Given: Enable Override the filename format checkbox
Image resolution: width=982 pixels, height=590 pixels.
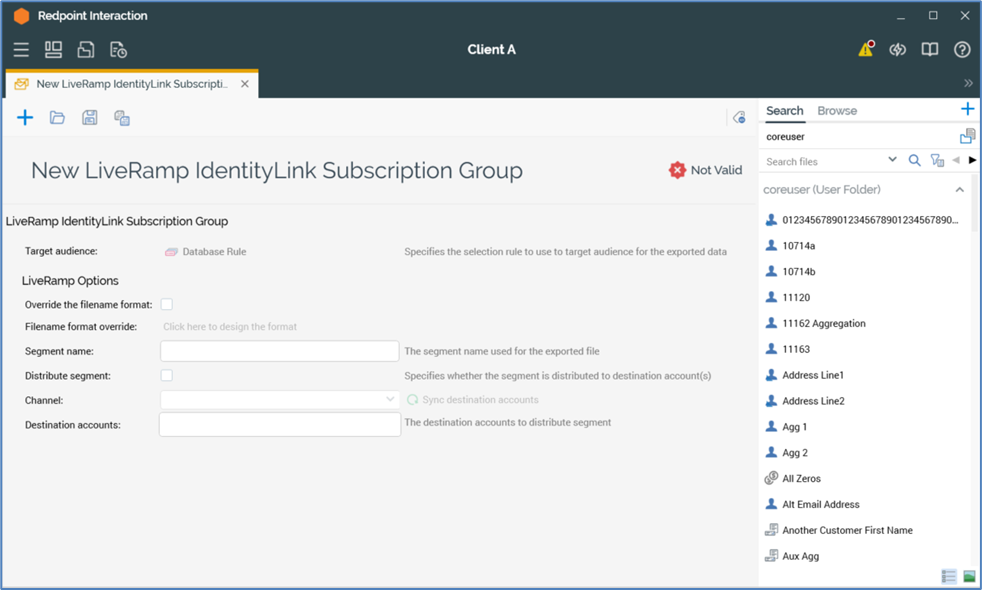Looking at the screenshot, I should [167, 304].
